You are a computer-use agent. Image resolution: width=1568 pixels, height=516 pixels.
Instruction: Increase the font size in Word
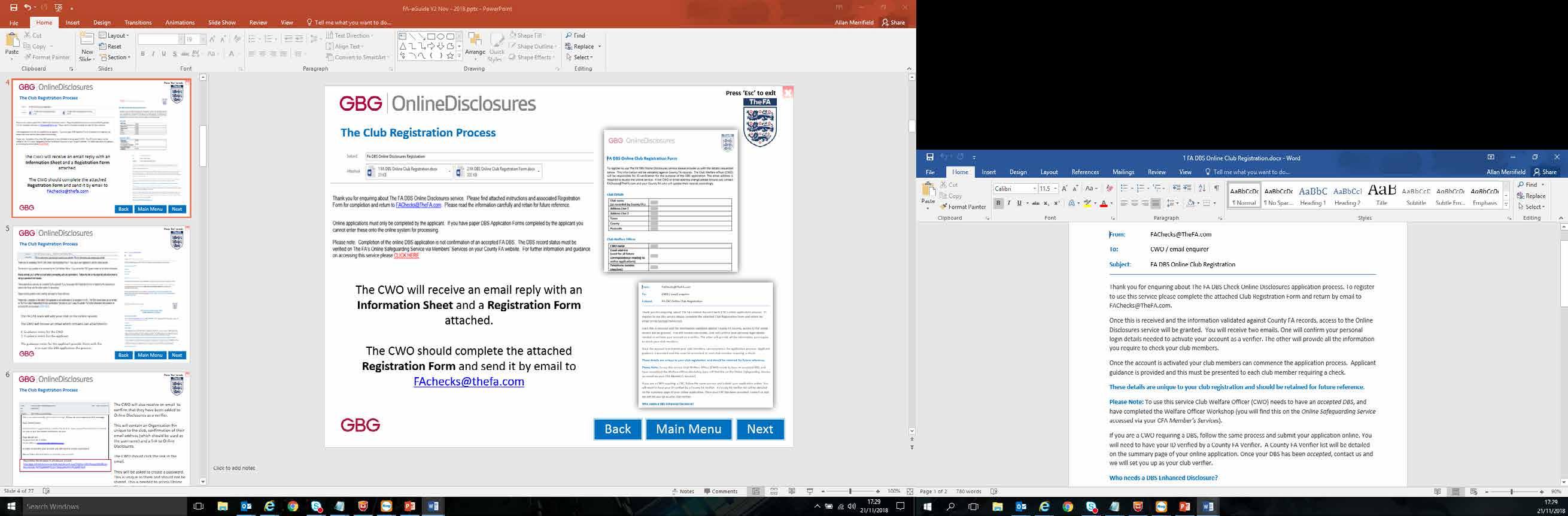(1065, 189)
